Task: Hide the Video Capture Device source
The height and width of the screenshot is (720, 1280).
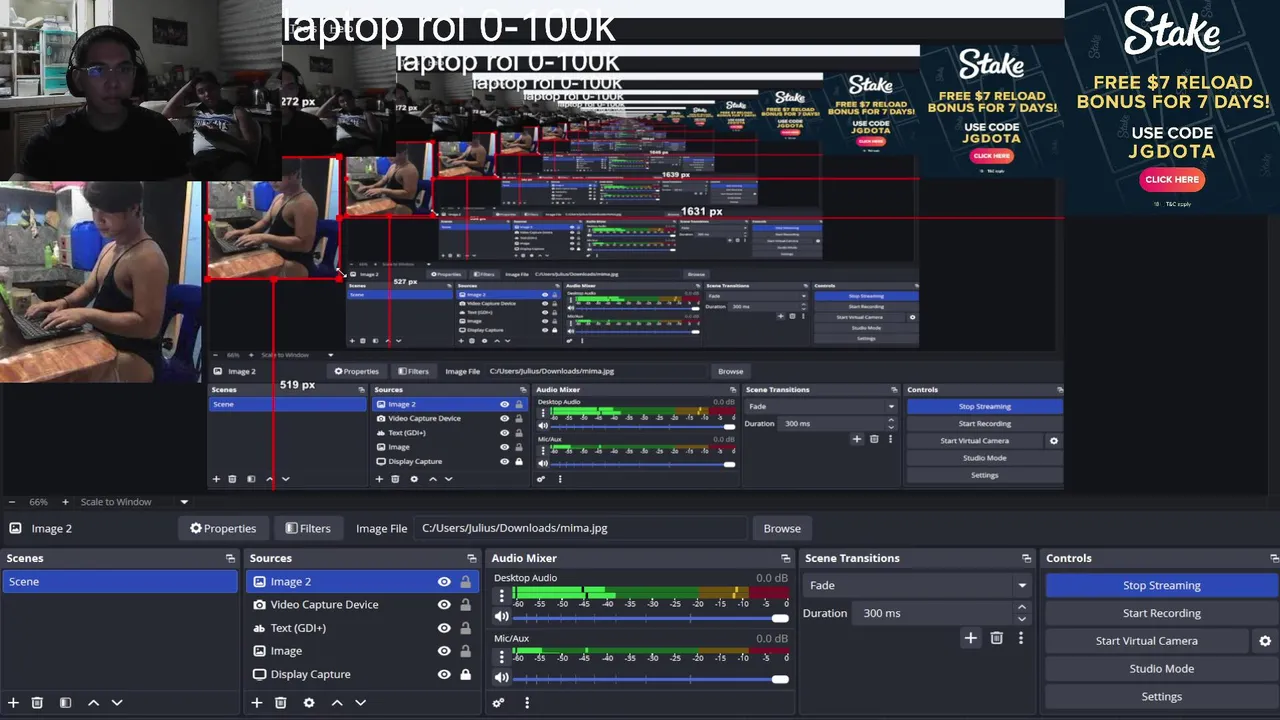Action: [444, 605]
